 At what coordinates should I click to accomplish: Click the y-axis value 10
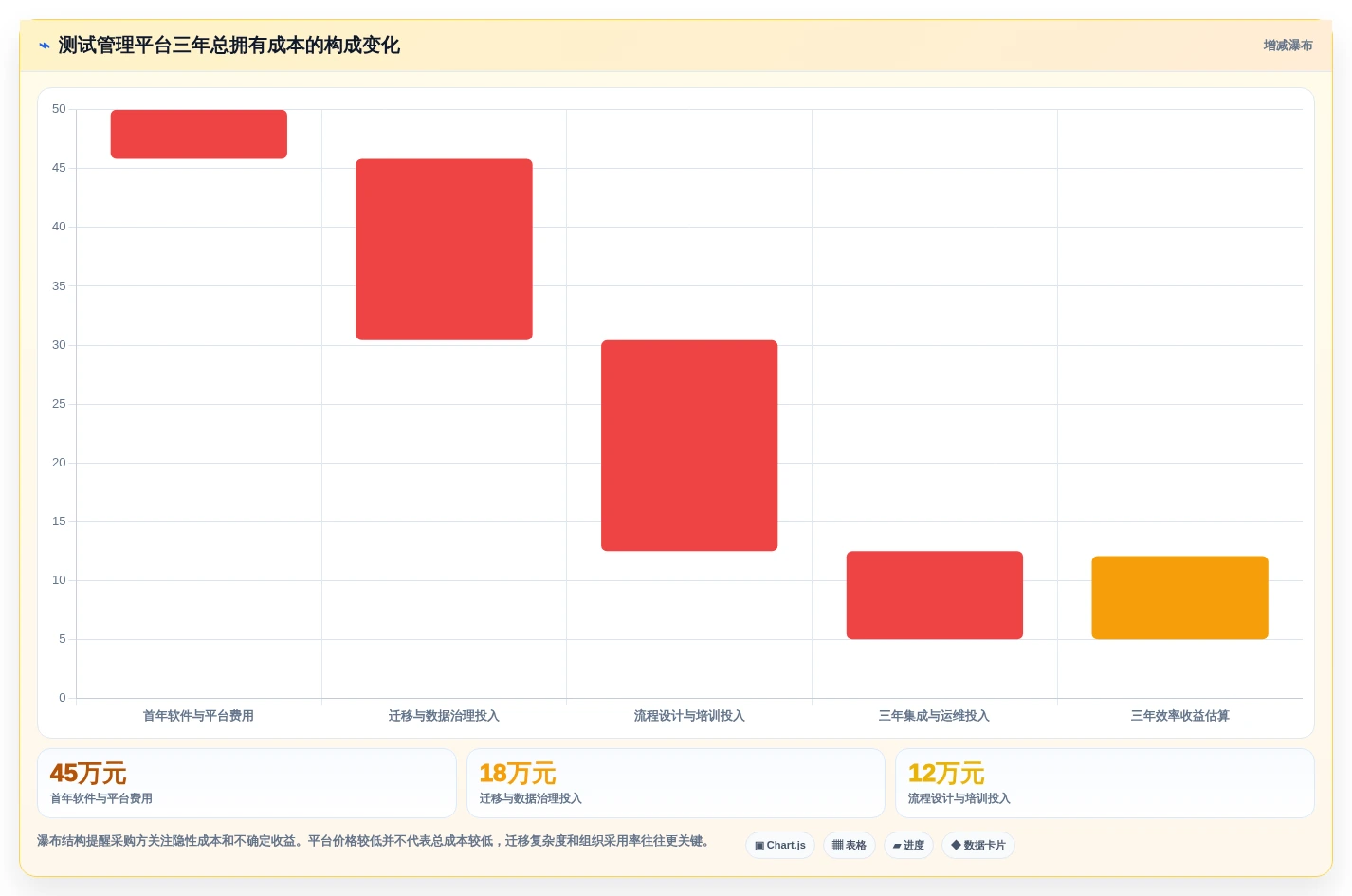(59, 580)
